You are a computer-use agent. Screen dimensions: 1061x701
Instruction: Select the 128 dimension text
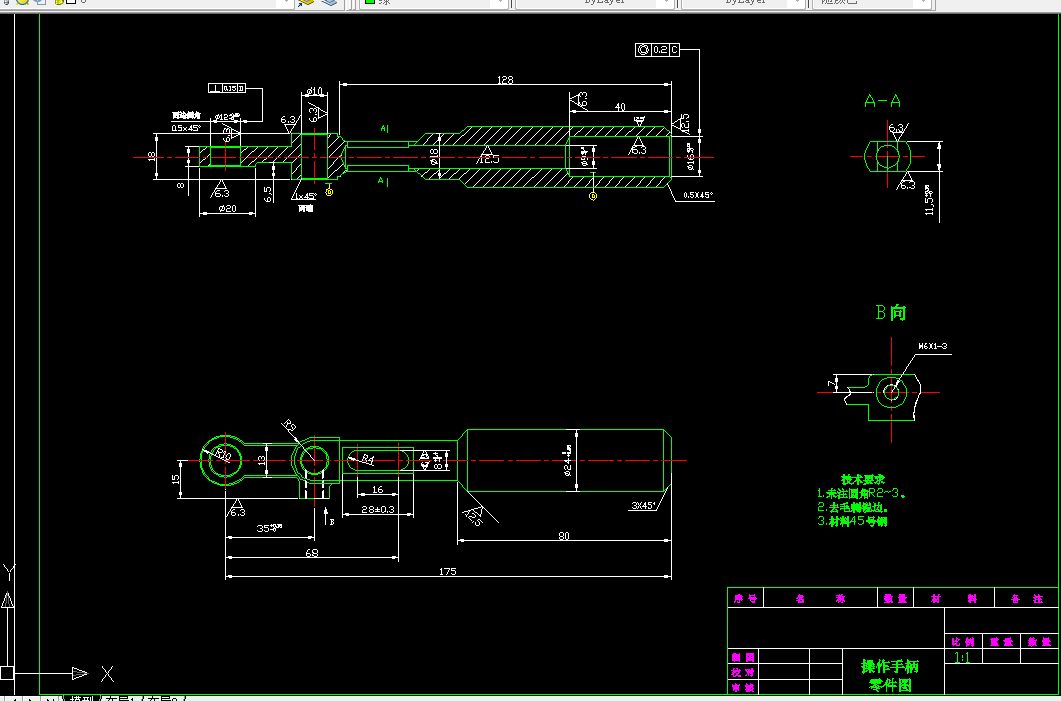tap(505, 80)
